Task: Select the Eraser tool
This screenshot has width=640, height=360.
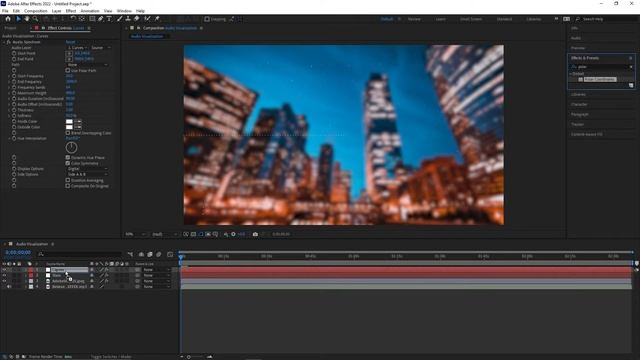Action: 137,19
